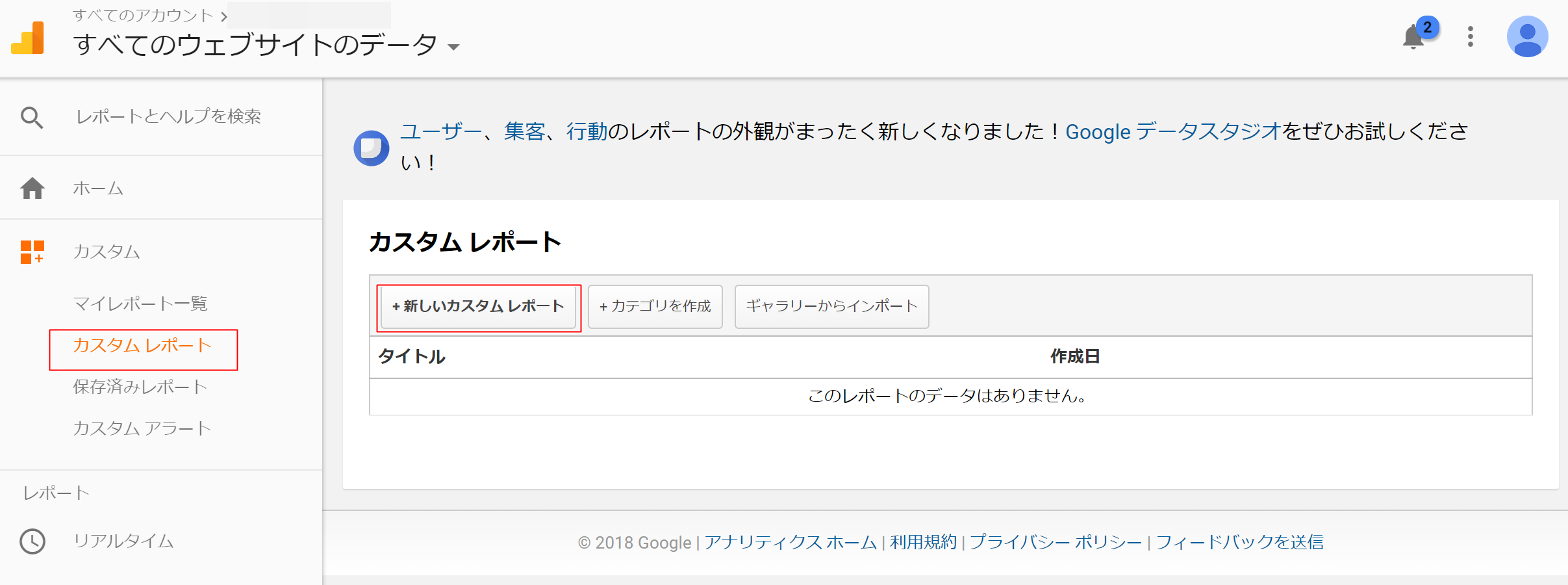Click the カスタム レポート page heading

pyautogui.click(x=465, y=242)
